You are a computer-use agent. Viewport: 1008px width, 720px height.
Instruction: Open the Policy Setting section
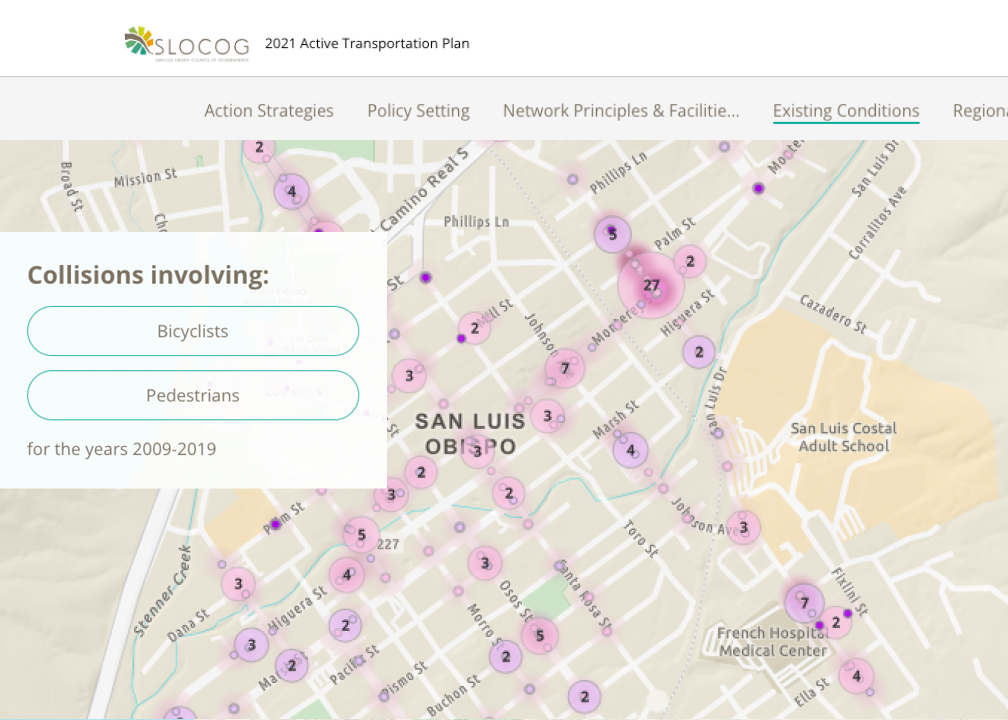(x=418, y=111)
